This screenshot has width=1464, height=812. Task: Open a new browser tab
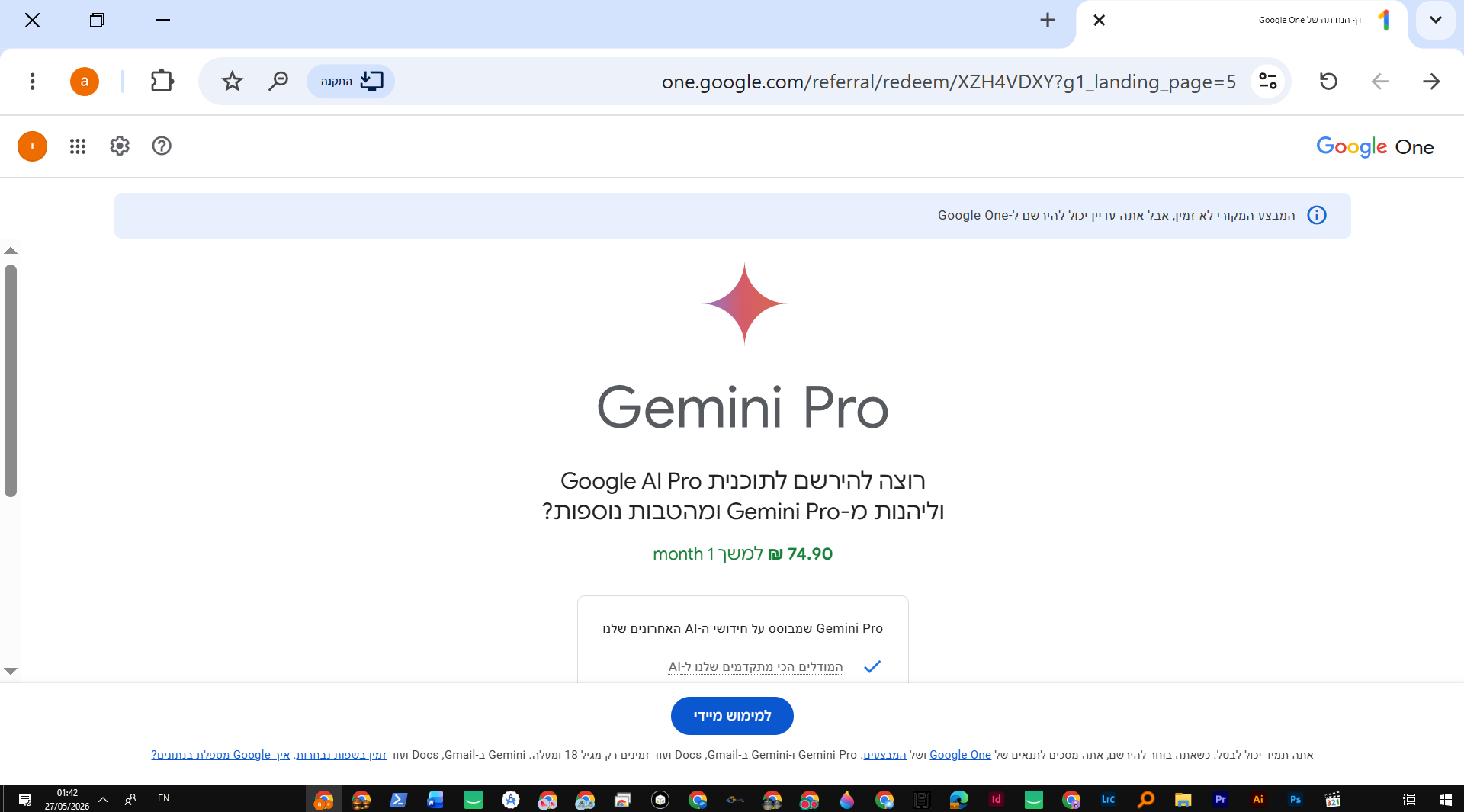(x=1048, y=21)
